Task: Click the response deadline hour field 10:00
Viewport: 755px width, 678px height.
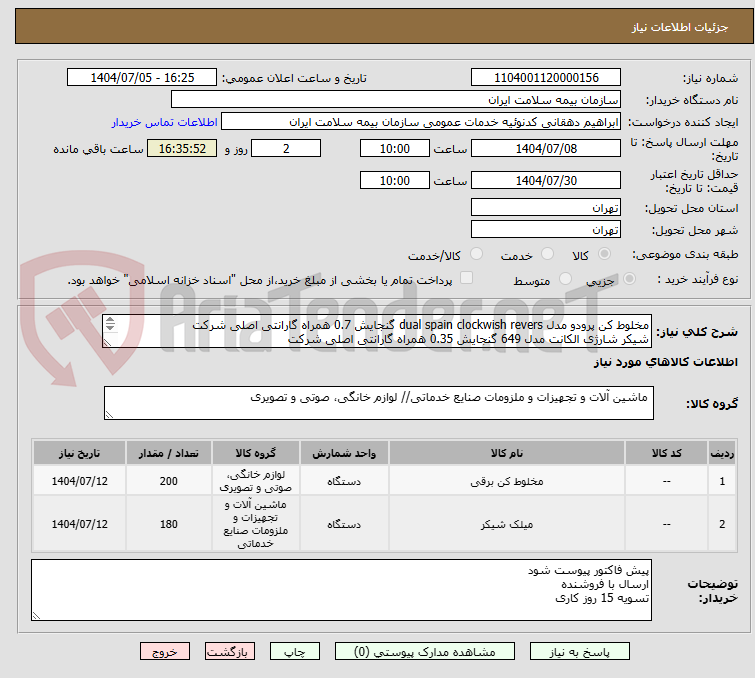Action: 394,148
